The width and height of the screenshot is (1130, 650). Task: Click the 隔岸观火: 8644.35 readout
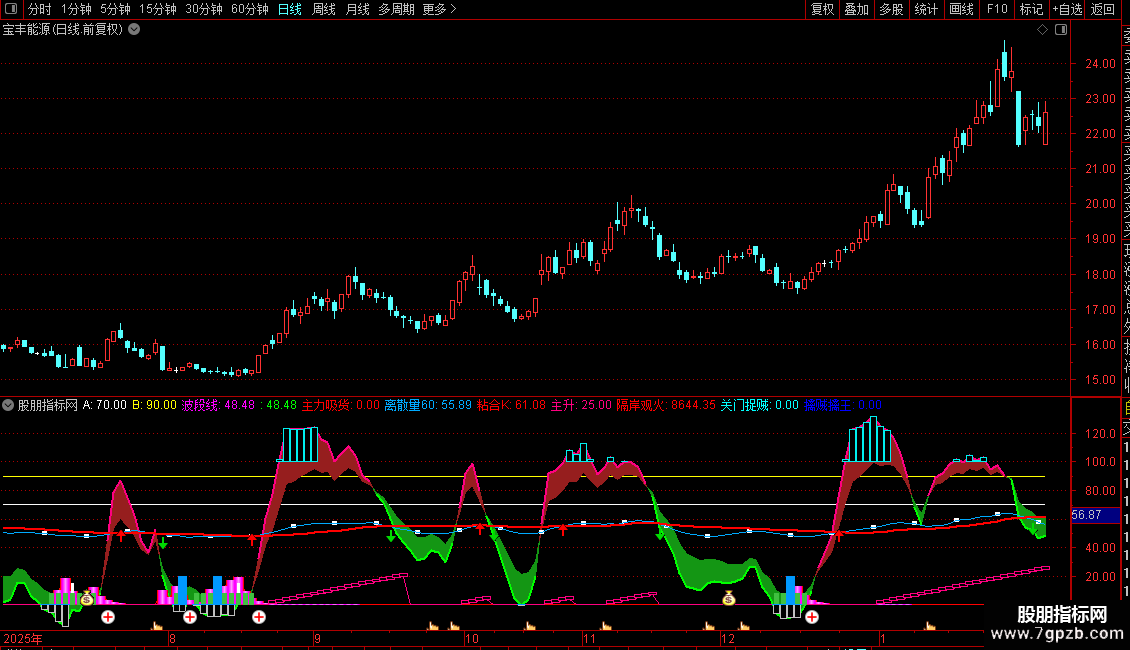666,405
